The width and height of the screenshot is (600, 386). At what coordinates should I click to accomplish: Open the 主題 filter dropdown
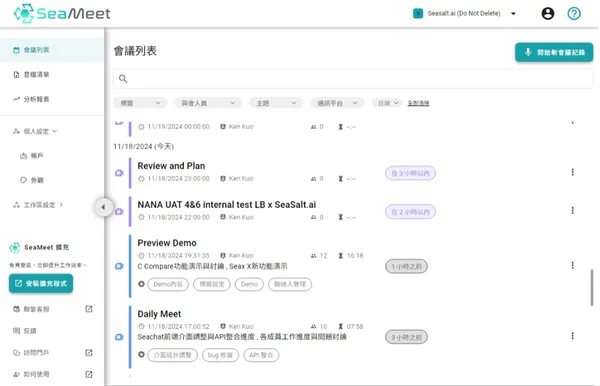click(276, 103)
